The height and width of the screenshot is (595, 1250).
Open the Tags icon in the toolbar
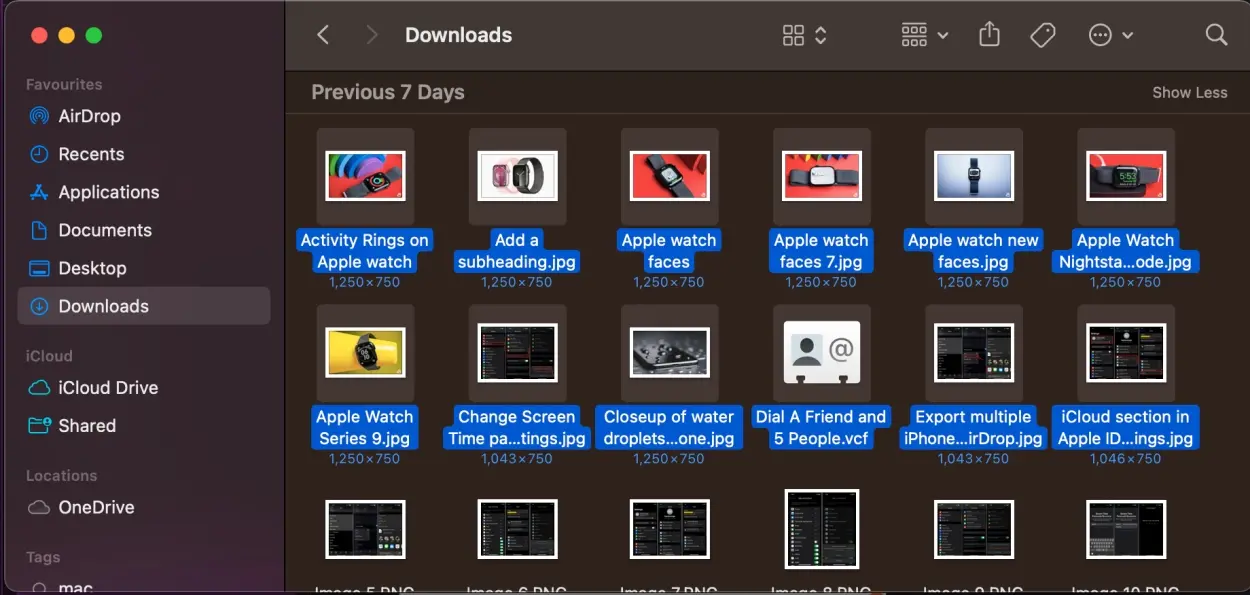click(1042, 34)
